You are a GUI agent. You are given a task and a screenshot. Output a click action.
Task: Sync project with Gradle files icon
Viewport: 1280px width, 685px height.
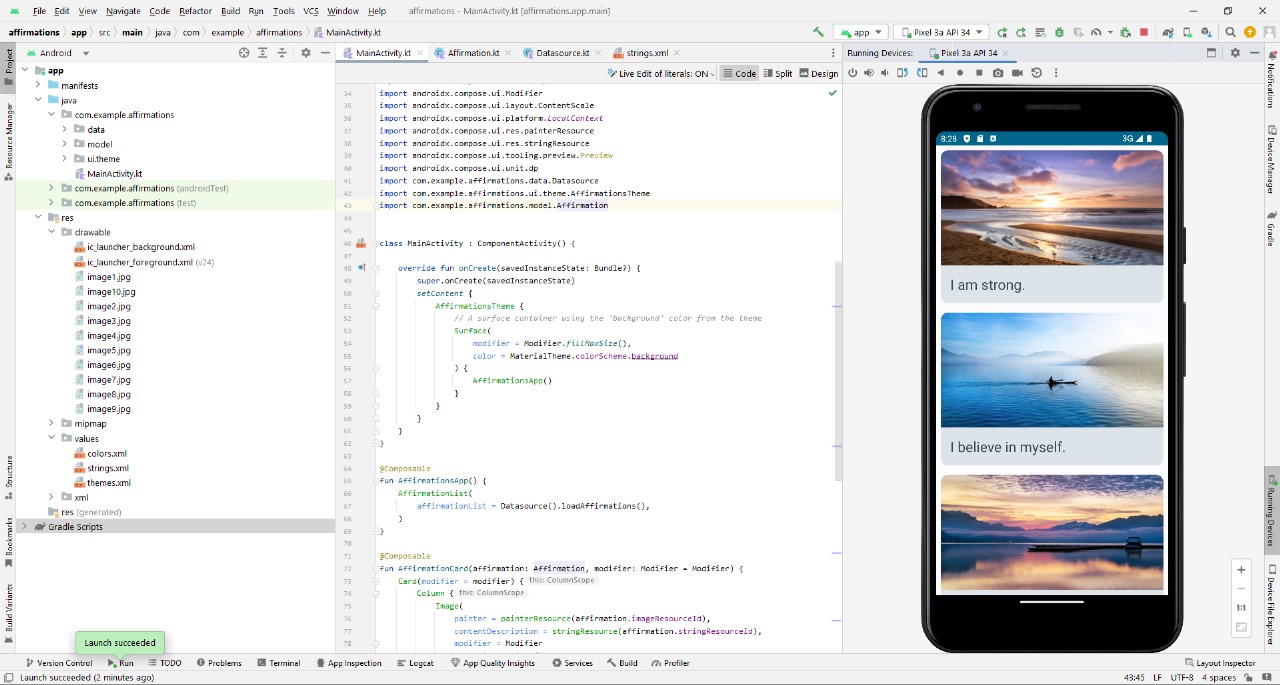tap(1168, 32)
